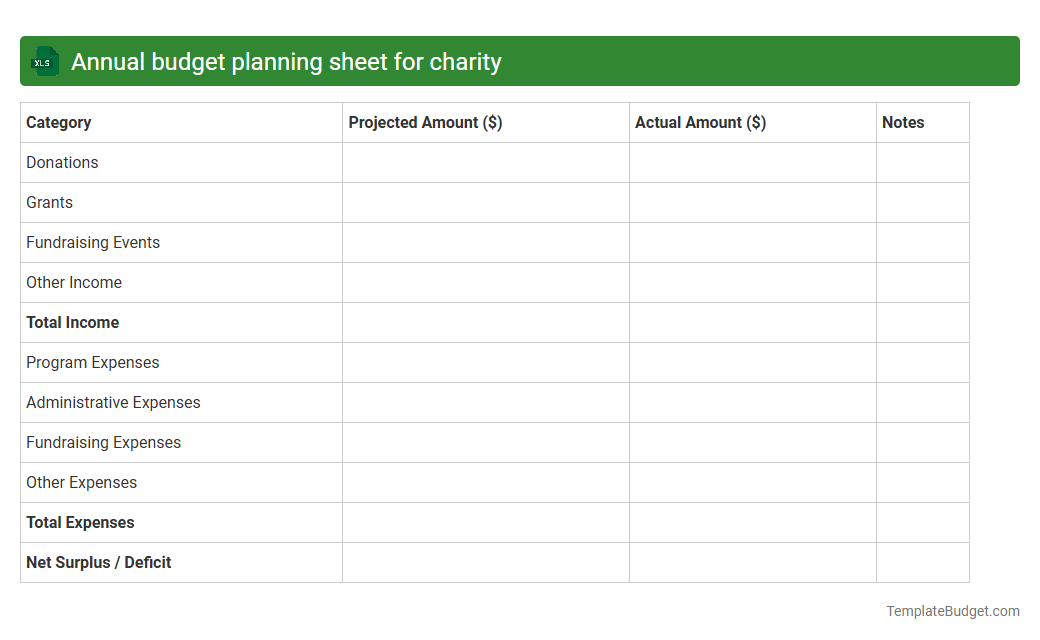Click the Donations row label
This screenshot has width=1040, height=640.
click(x=62, y=162)
